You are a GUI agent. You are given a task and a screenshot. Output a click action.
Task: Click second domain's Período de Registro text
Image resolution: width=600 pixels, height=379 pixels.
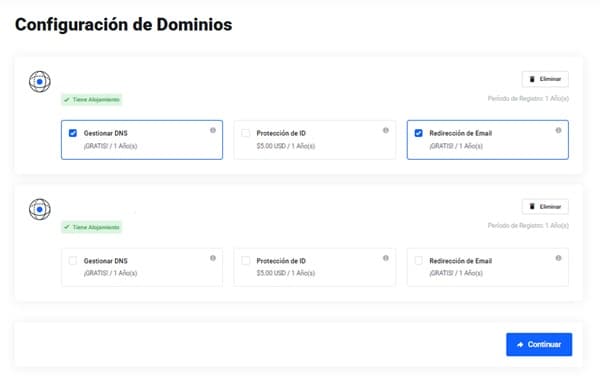pos(528,225)
